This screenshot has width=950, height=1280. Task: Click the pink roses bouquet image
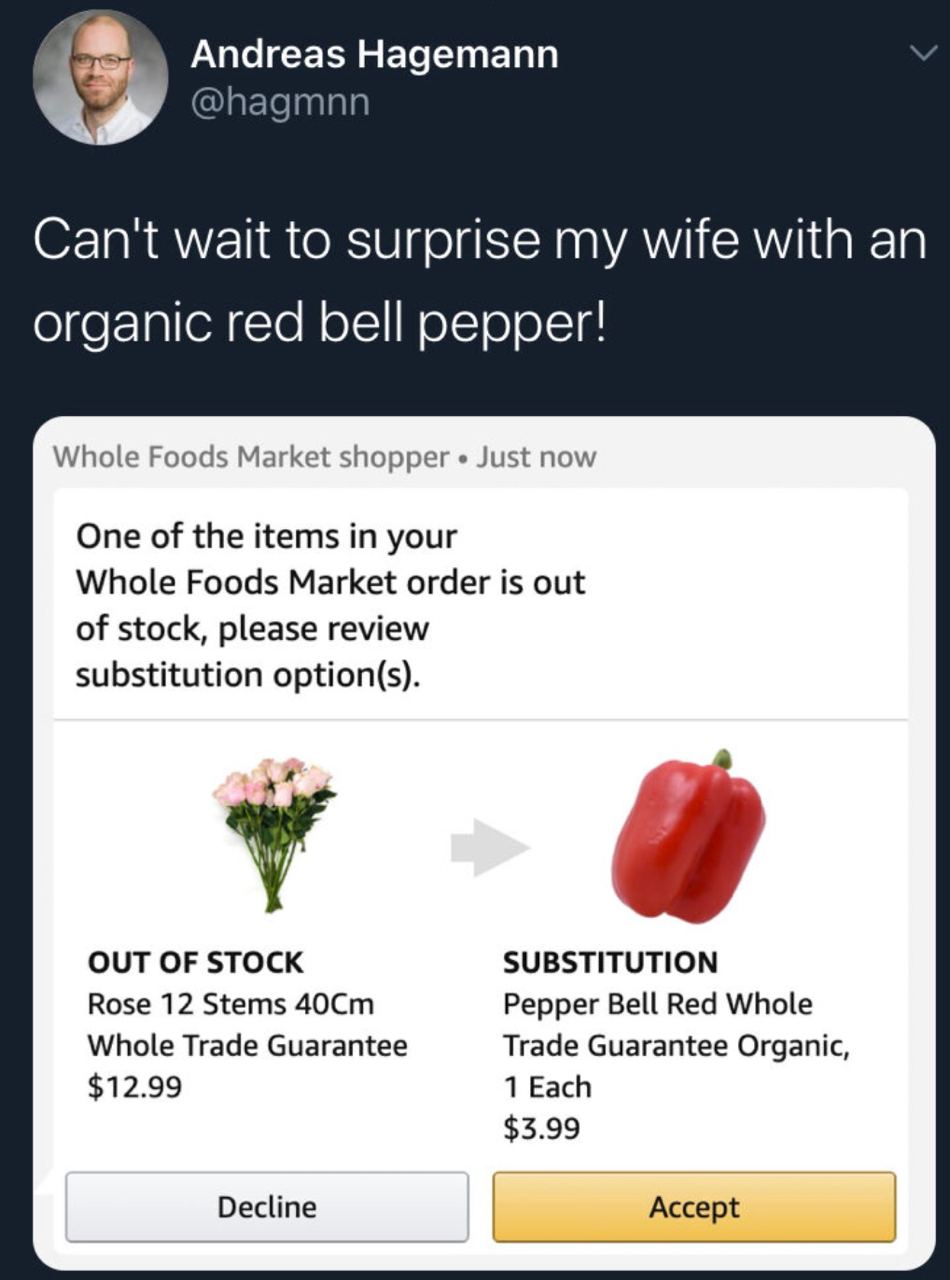click(x=273, y=832)
